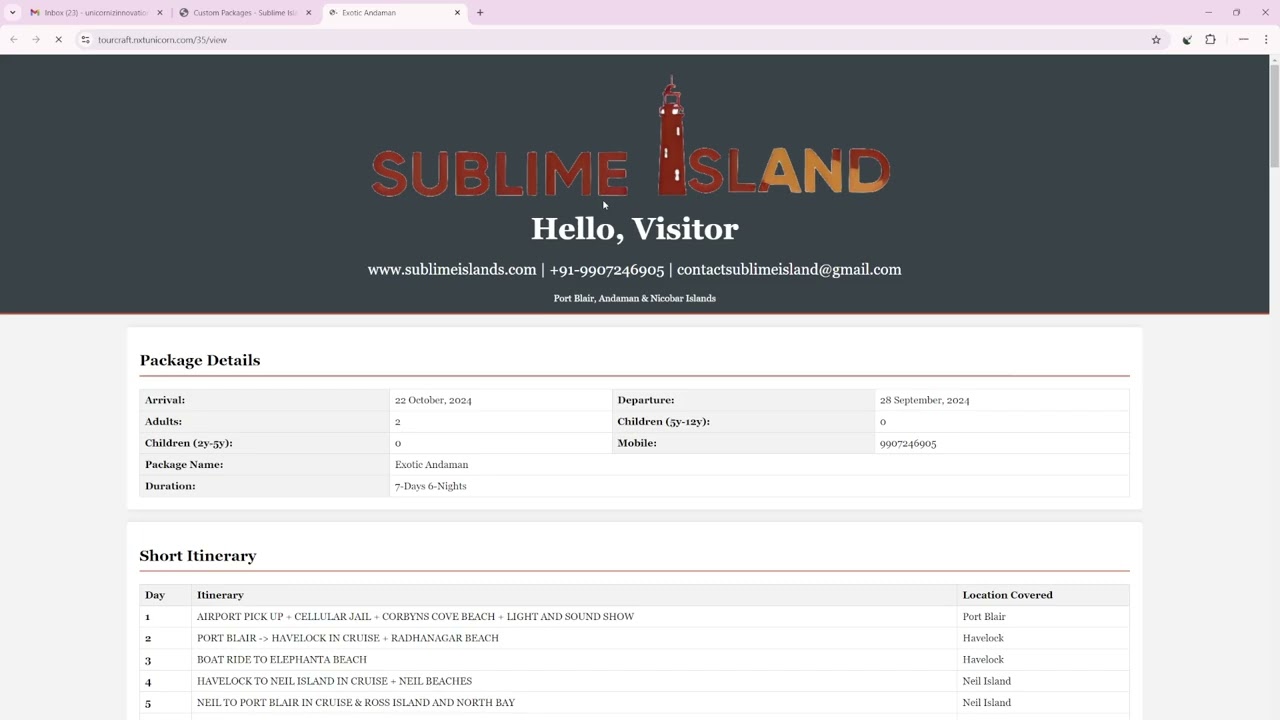Click the Hello, Visitor heading
1280x720 pixels.
634,229
